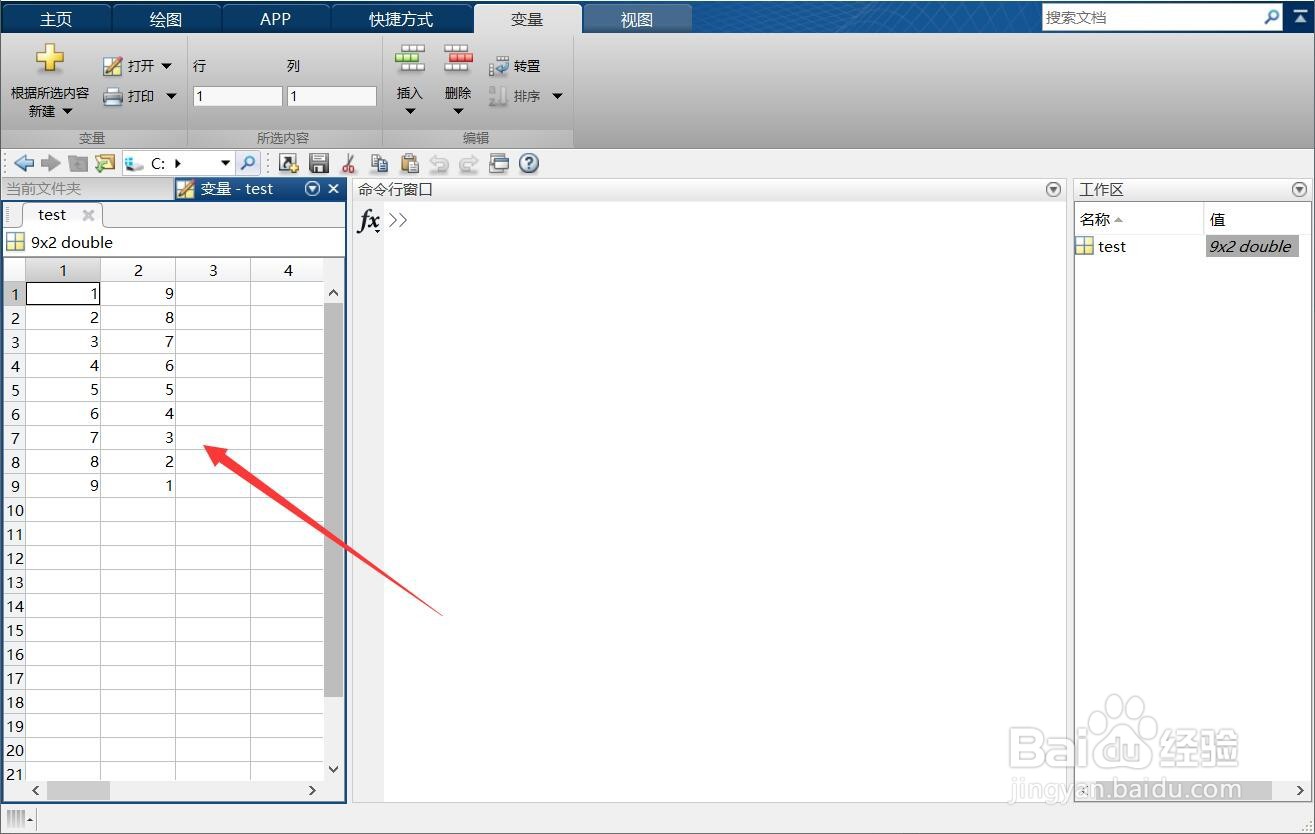Close the test document tab
Image resolution: width=1315 pixels, height=834 pixels.
pyautogui.click(x=88, y=215)
